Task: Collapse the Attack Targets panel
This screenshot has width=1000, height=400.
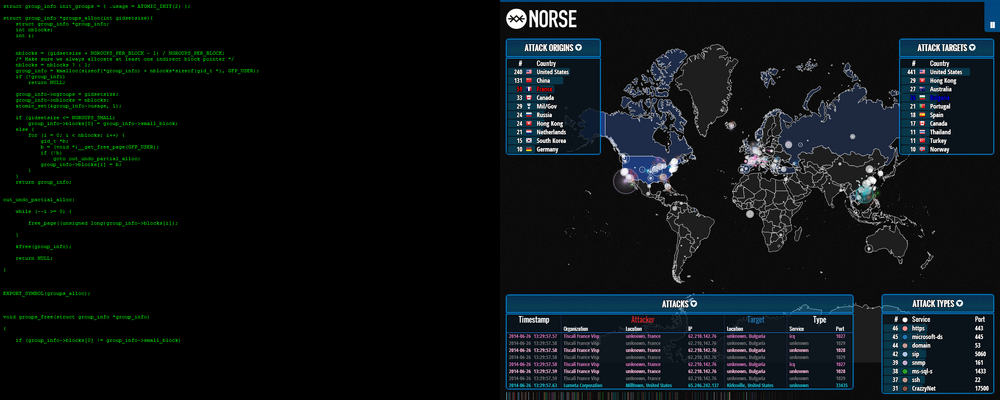Action: (973, 48)
